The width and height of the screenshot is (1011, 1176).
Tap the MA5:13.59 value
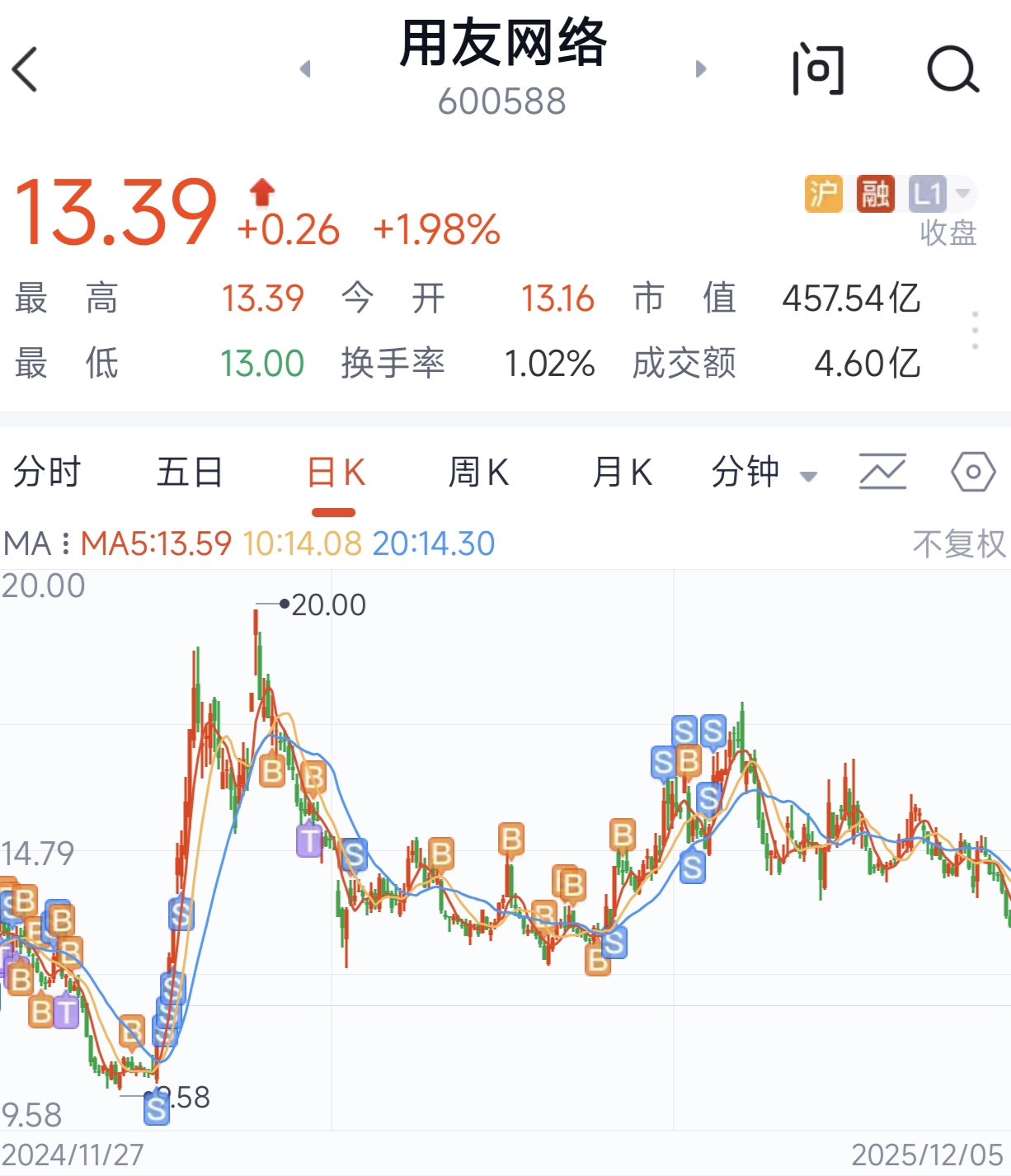(156, 543)
